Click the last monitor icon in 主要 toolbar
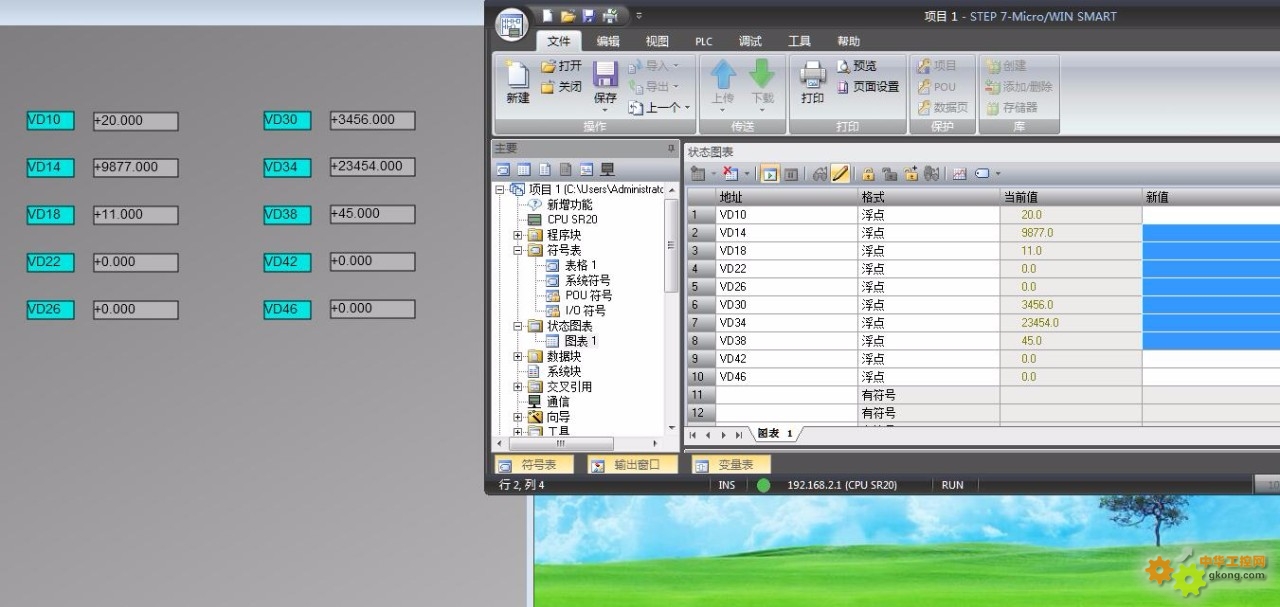The width and height of the screenshot is (1280, 607). click(607, 169)
